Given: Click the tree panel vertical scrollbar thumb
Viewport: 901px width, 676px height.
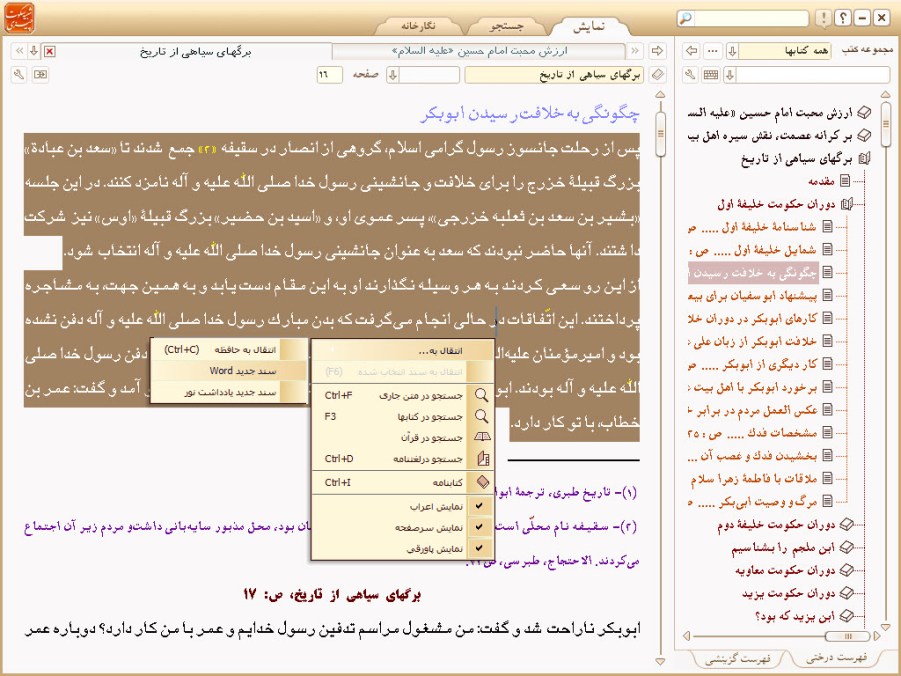Looking at the screenshot, I should (885, 124).
